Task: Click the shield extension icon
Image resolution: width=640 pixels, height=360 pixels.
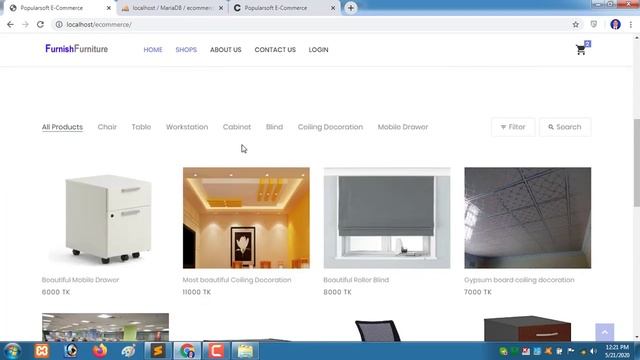Action: point(593,24)
